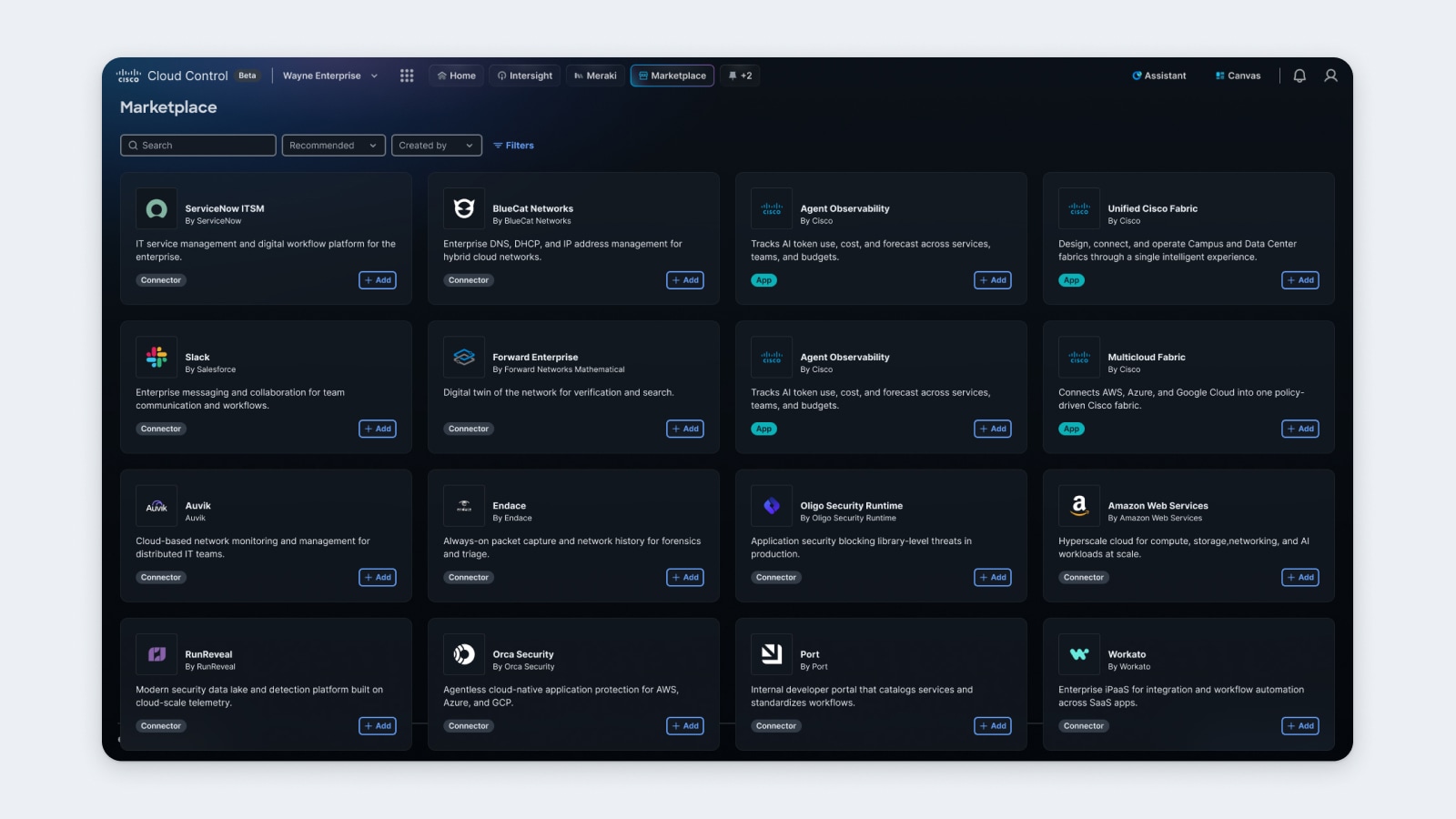This screenshot has height=819, width=1456.
Task: Open the Orca Security title
Action: point(523,654)
